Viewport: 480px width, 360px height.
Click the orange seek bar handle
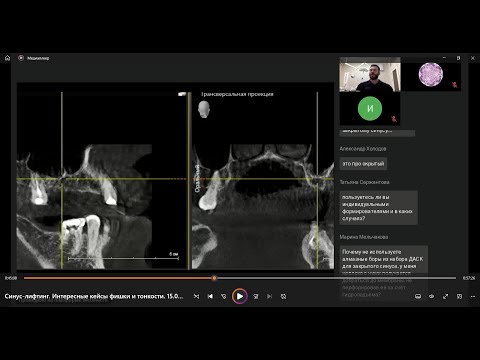click(x=214, y=278)
